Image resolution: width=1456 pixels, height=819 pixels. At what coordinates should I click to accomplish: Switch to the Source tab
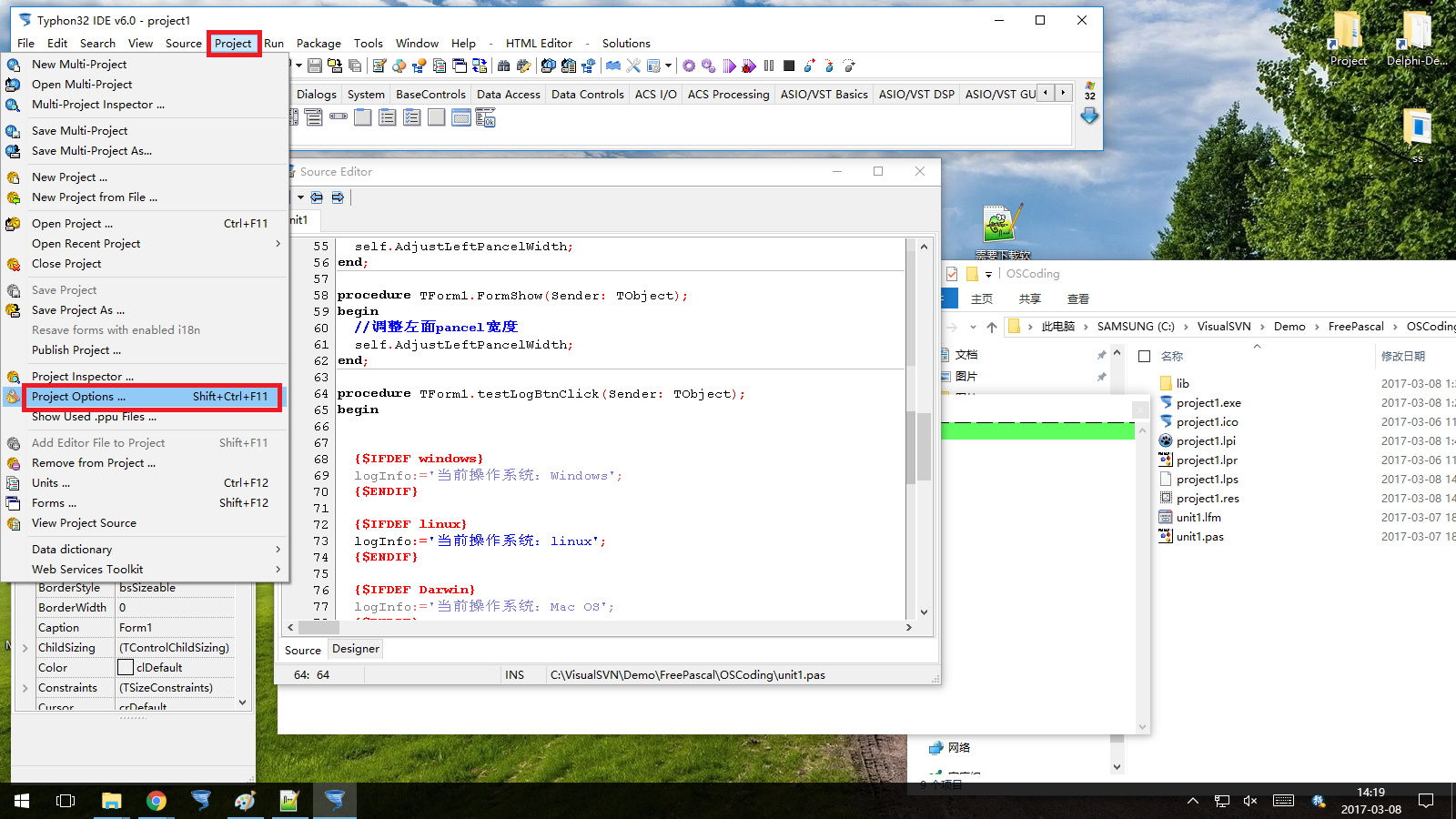(x=303, y=650)
